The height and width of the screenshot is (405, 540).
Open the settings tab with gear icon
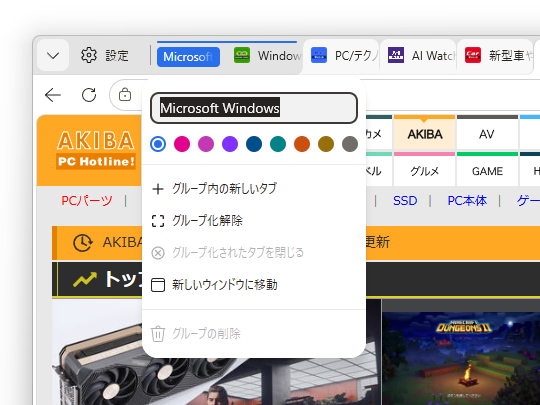pos(105,55)
